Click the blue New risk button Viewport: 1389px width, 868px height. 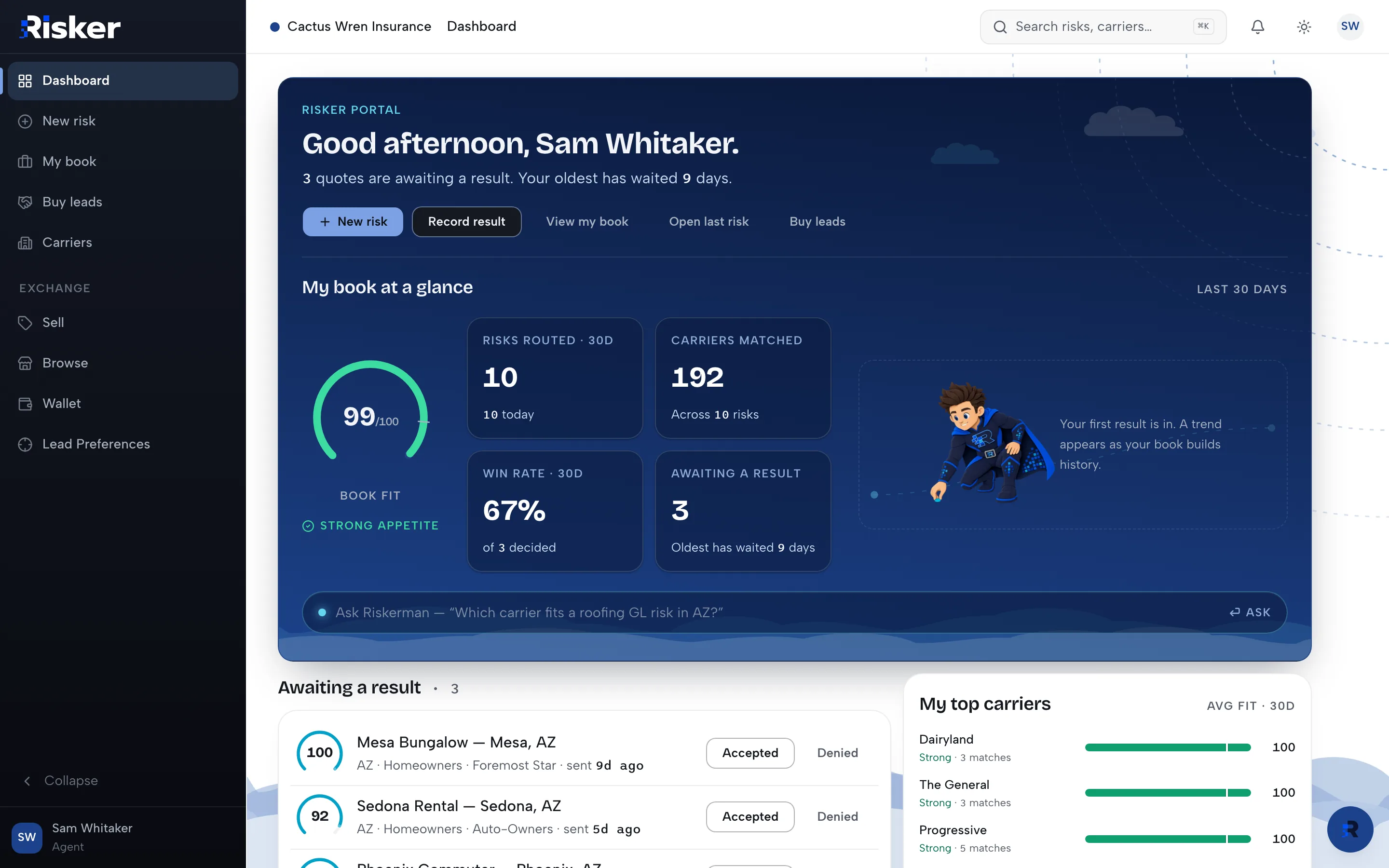(353, 222)
